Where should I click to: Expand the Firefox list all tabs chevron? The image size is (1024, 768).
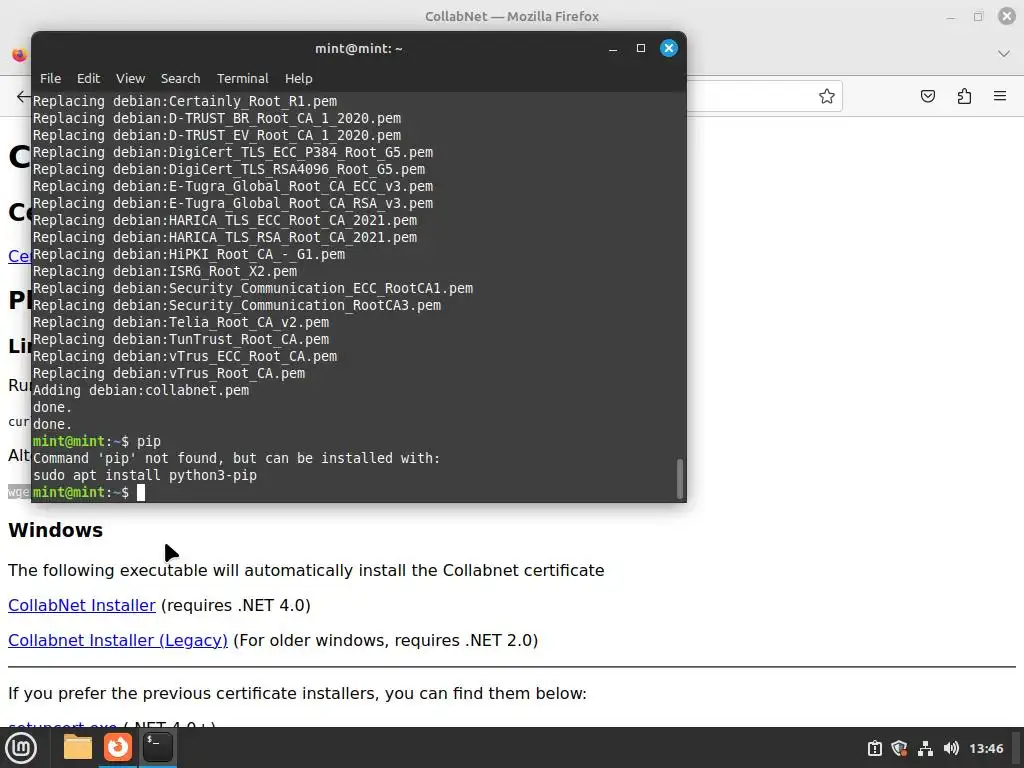point(1004,54)
